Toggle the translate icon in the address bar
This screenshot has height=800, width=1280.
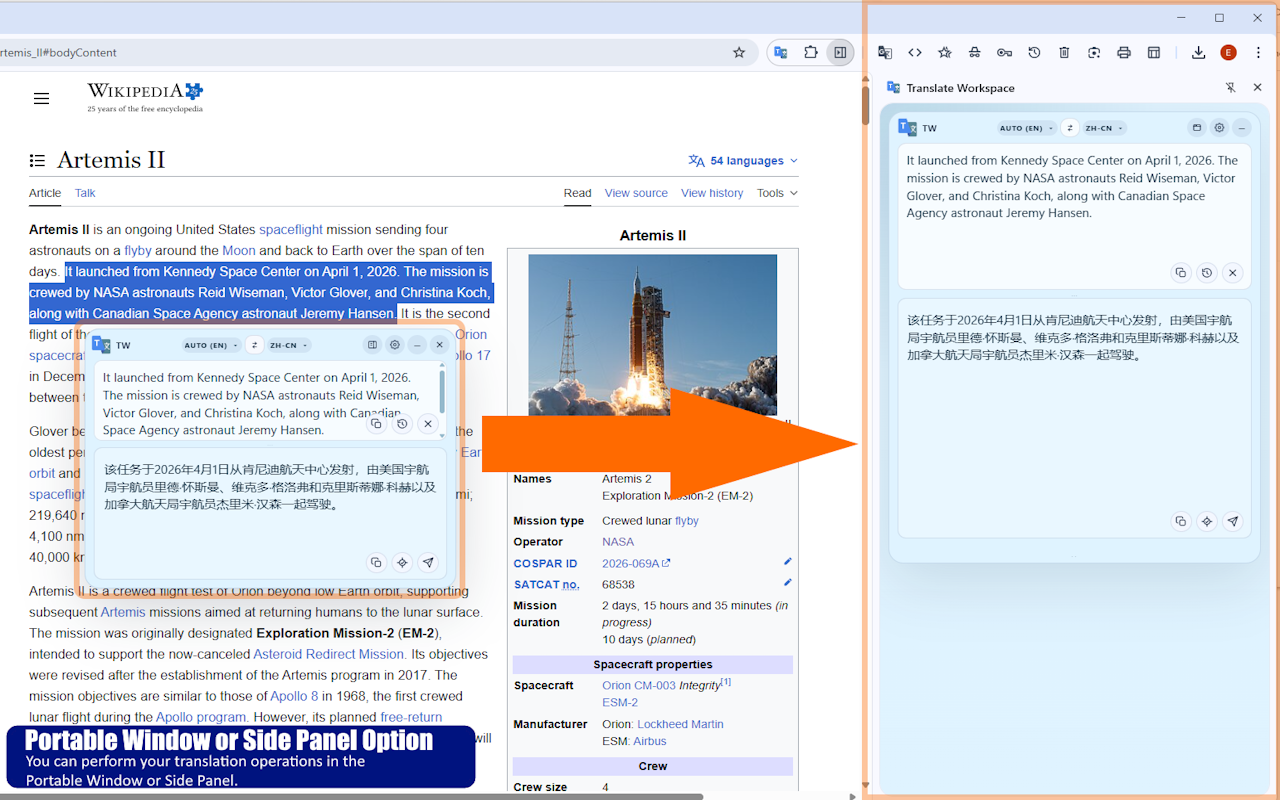click(x=781, y=52)
